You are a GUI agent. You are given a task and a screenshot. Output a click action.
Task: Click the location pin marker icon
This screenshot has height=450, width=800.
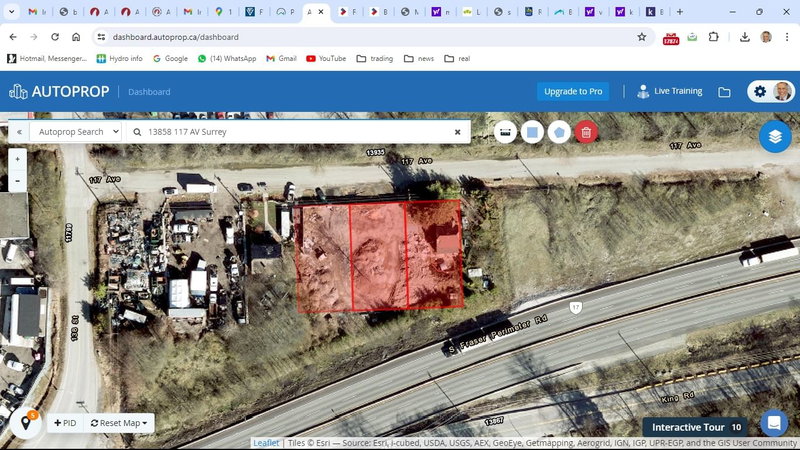24,423
